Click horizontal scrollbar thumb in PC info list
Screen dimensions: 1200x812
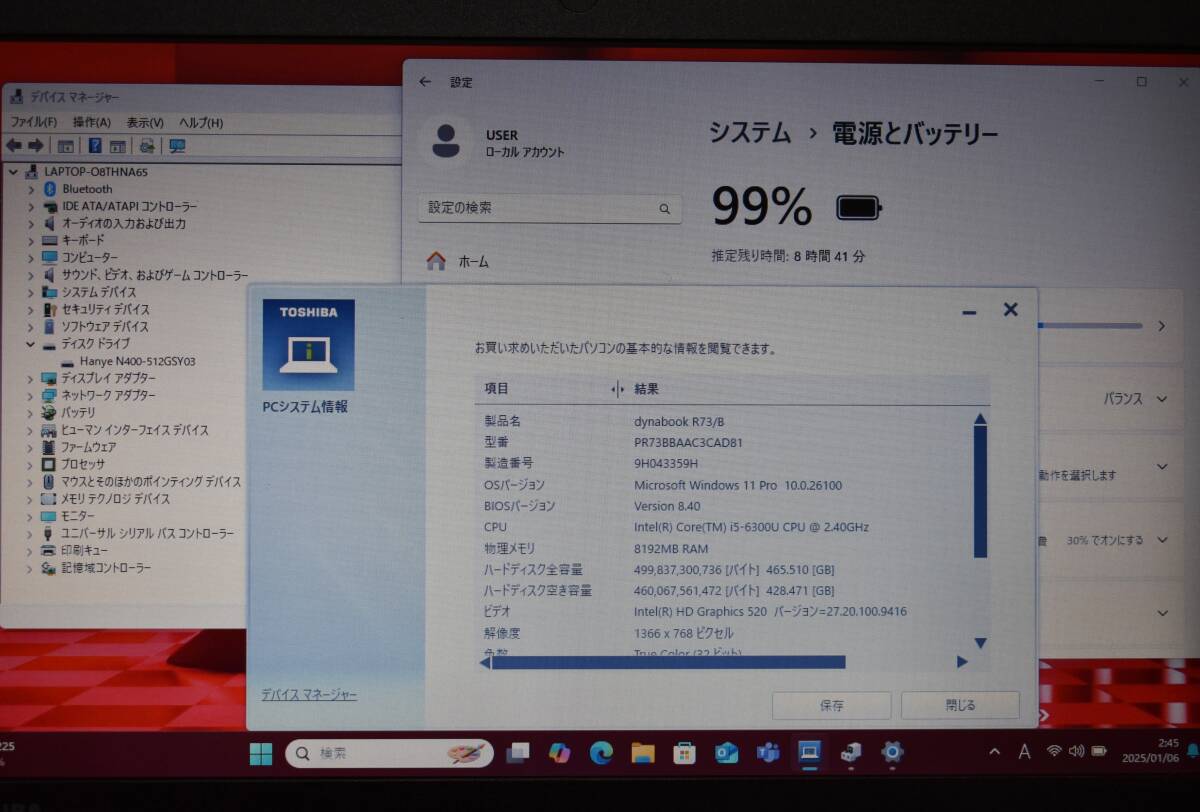(668, 662)
